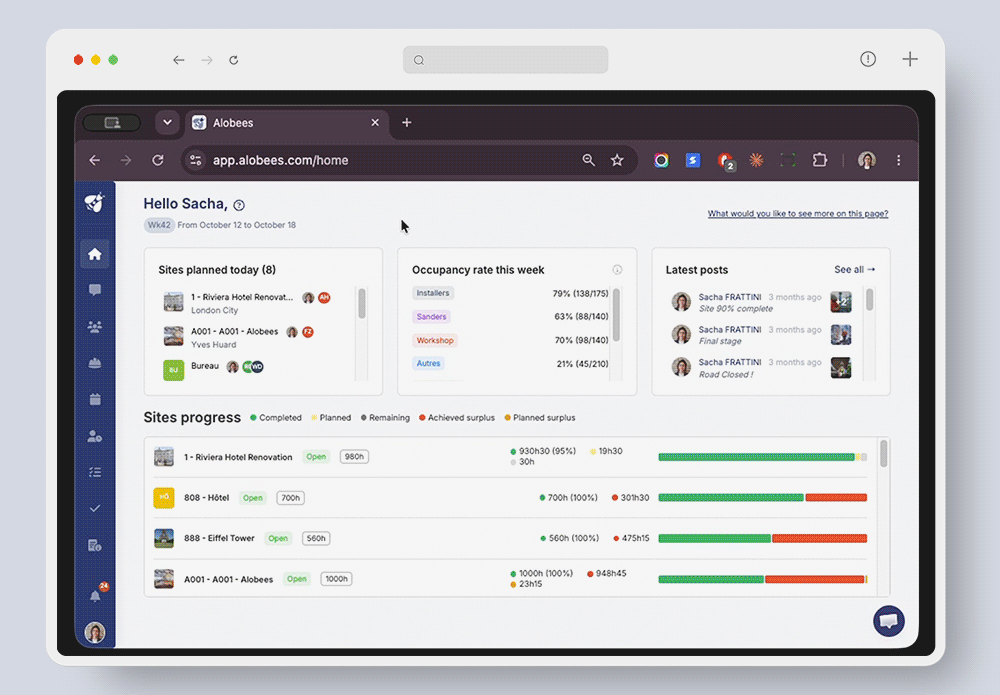Click the help icon beside Hello Sacha

tap(239, 205)
